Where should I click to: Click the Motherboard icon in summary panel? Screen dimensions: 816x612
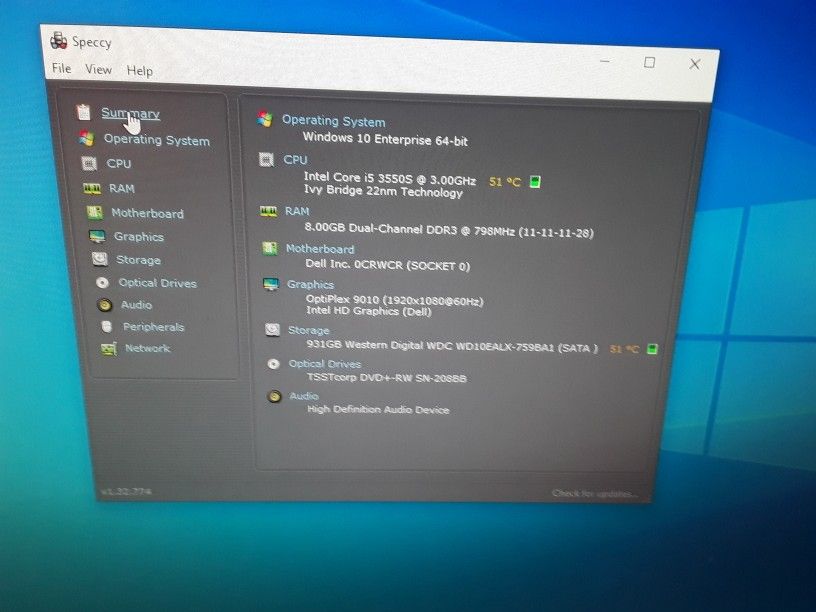[269, 248]
